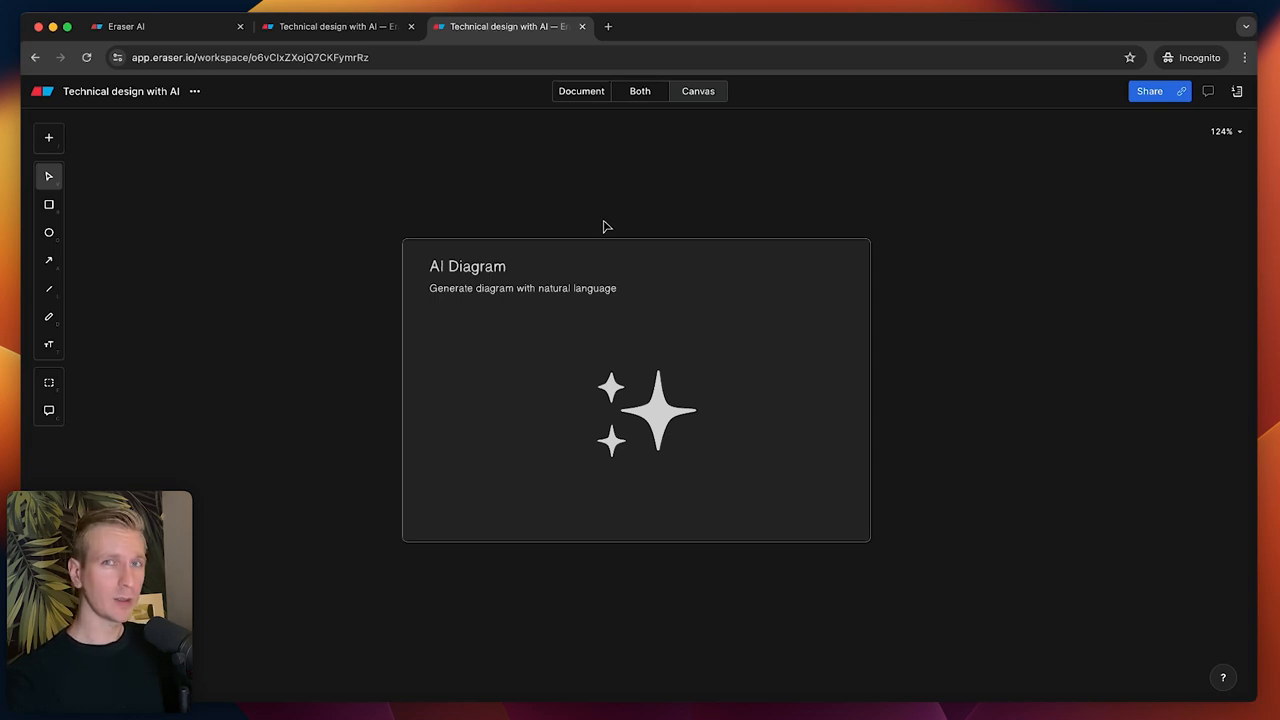Pick the Comment tool in left toolbar
This screenshot has height=720, width=1280.
point(49,411)
